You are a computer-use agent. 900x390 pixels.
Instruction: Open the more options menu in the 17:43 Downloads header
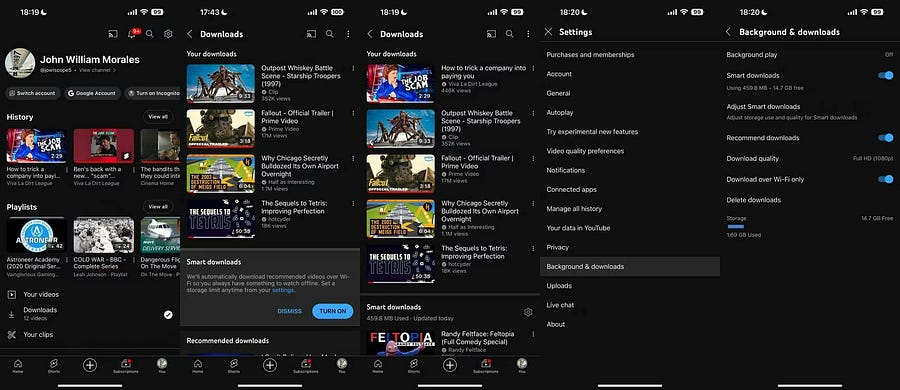348,34
